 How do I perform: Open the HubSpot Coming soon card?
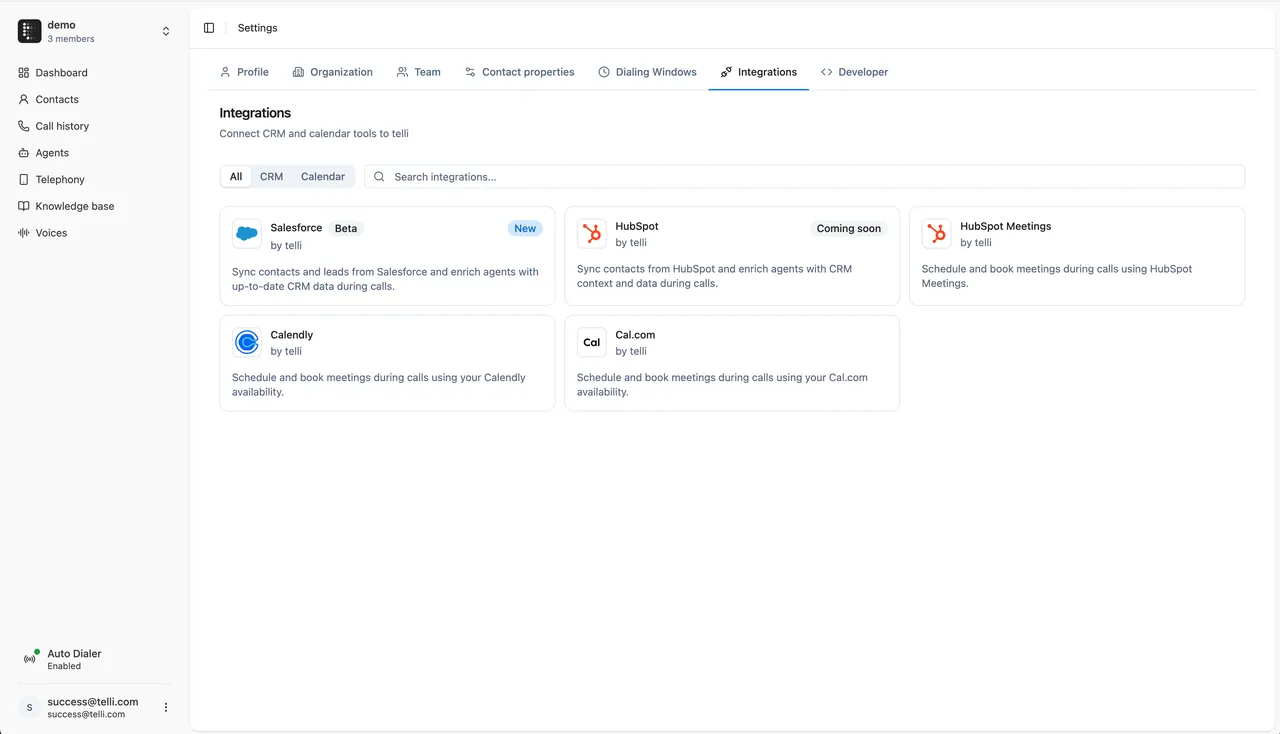click(x=732, y=256)
